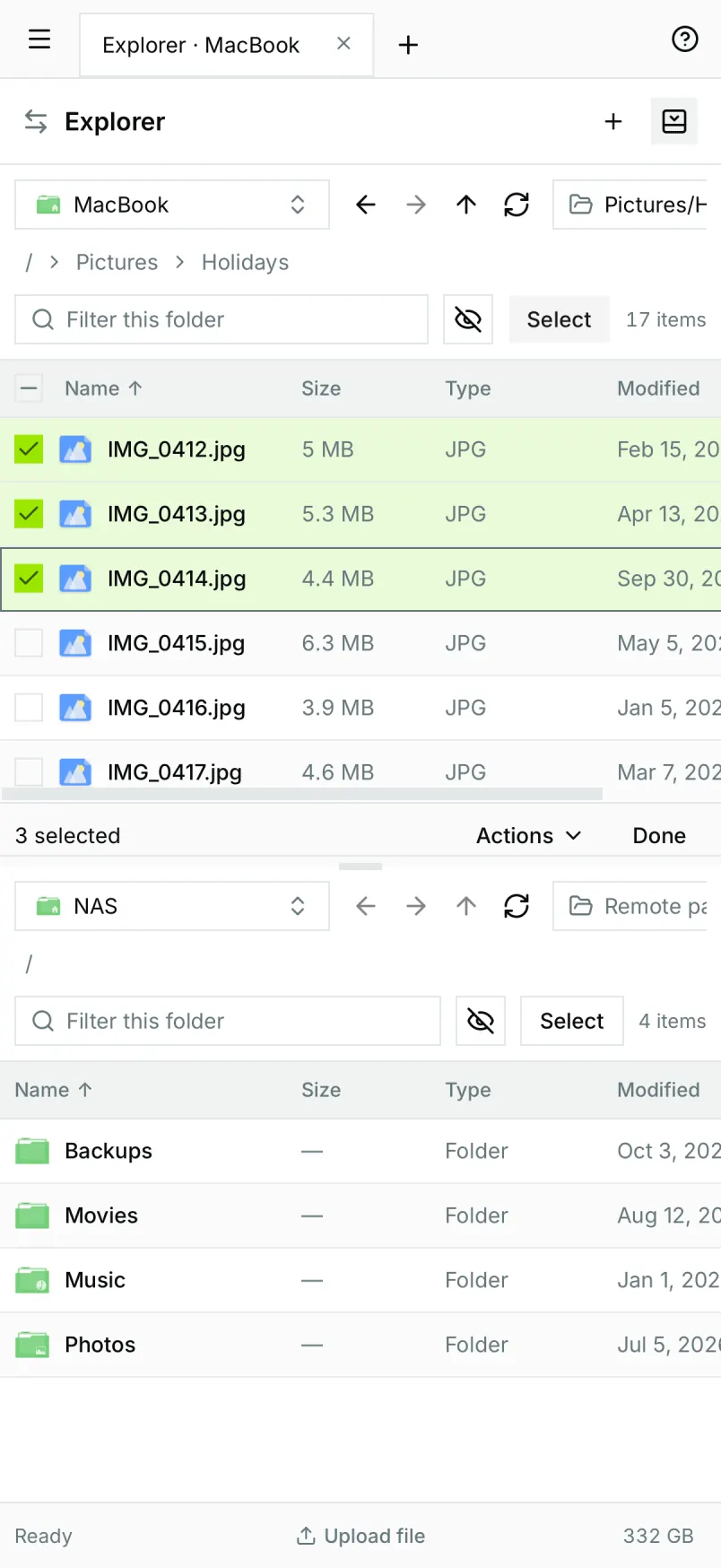
Task: Go back in MacBook pane
Action: (366, 205)
